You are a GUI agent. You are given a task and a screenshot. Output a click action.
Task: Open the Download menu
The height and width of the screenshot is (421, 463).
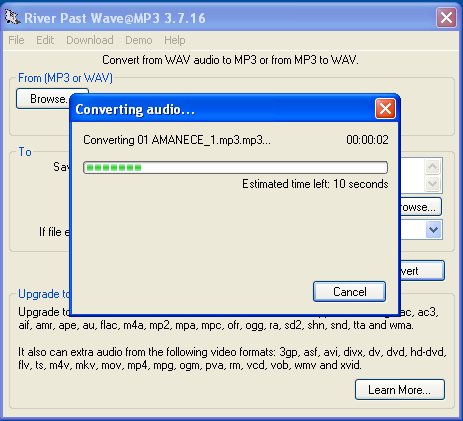(x=90, y=40)
